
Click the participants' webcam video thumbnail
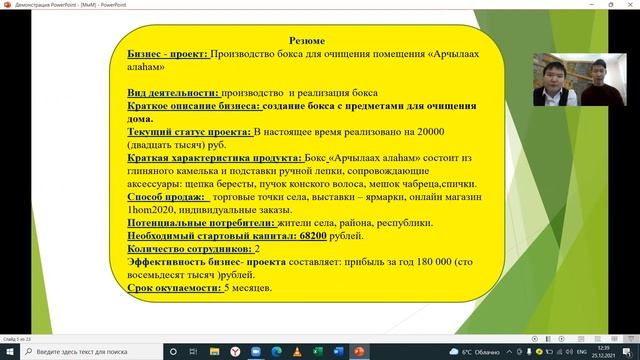coord(580,80)
